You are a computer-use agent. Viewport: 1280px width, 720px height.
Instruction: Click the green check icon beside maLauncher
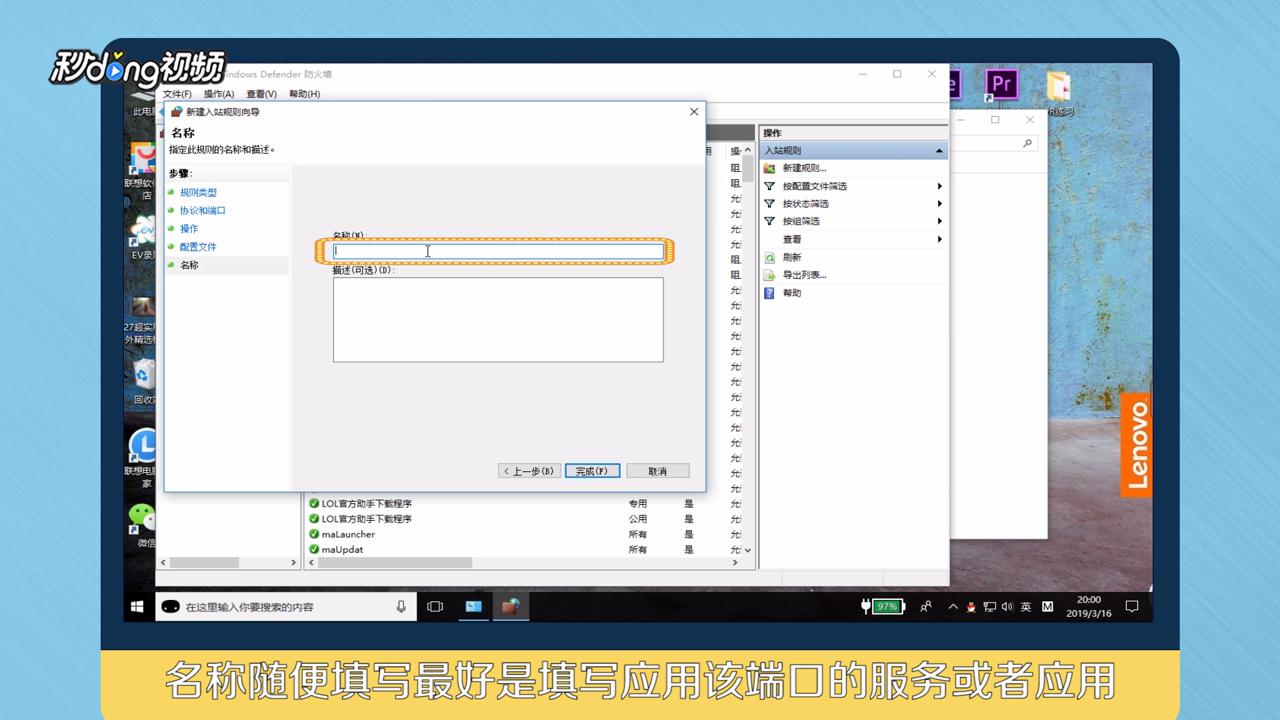314,535
